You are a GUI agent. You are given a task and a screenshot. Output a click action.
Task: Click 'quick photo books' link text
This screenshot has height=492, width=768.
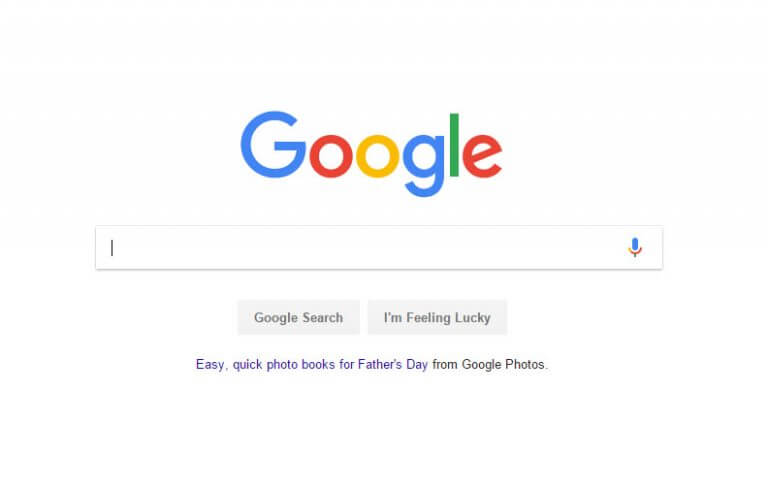click(284, 365)
